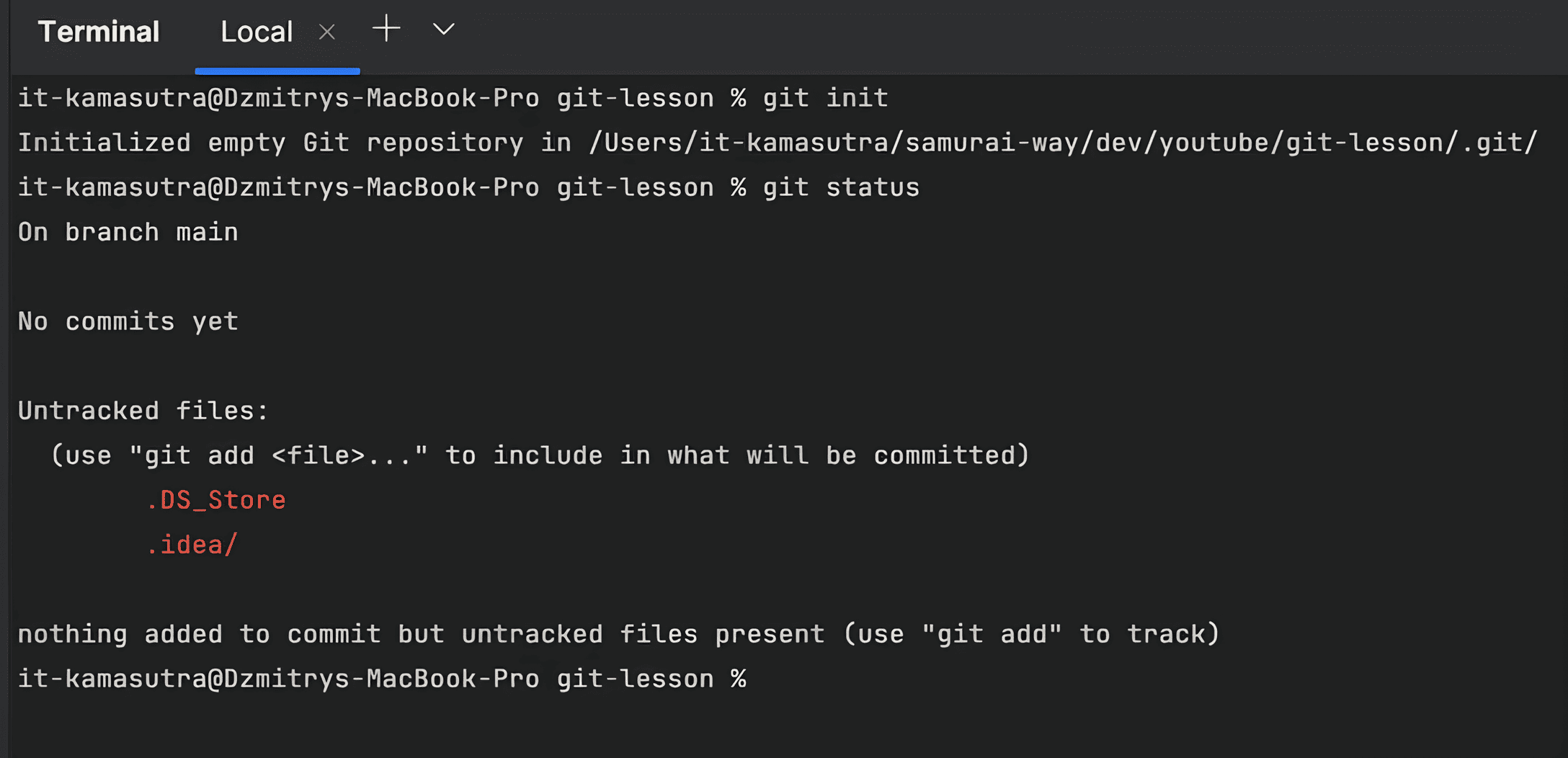1568x758 pixels.
Task: Click the "Untracked files:" heading
Action: pyautogui.click(x=143, y=411)
